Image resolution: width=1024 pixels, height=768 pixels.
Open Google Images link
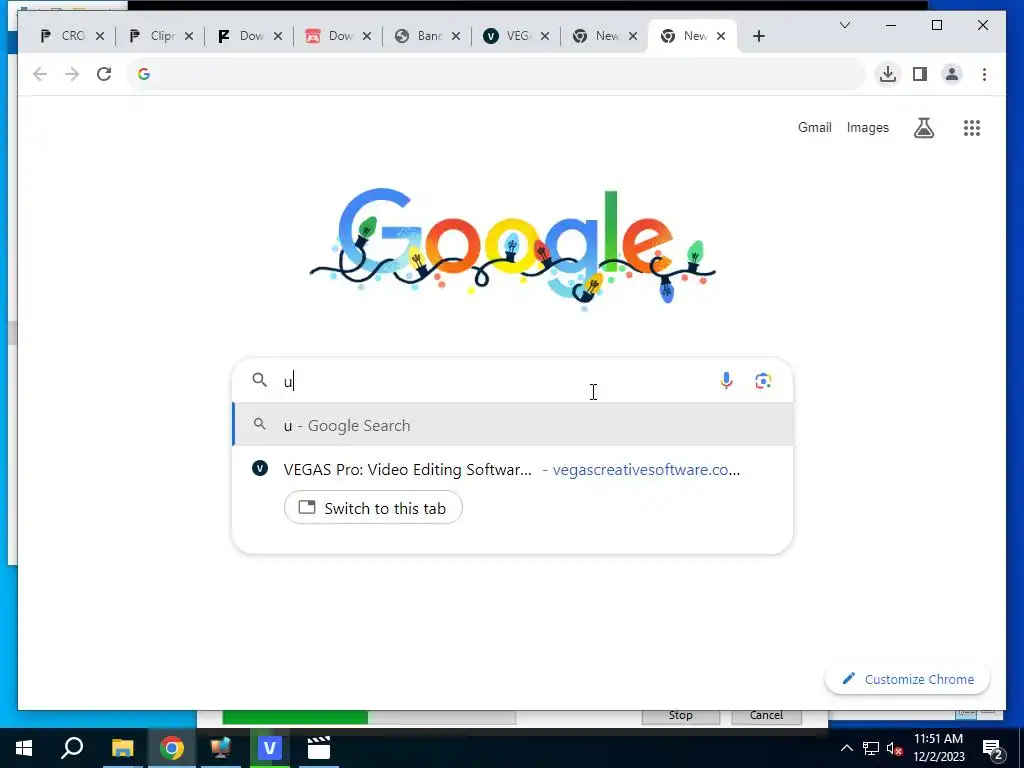point(867,127)
